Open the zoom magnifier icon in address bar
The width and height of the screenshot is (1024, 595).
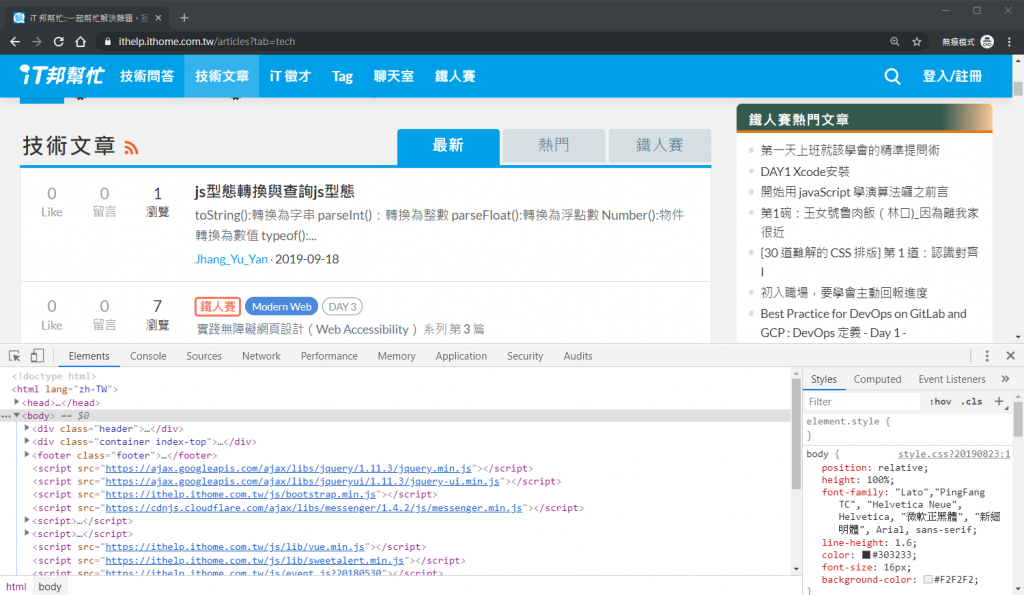895,42
